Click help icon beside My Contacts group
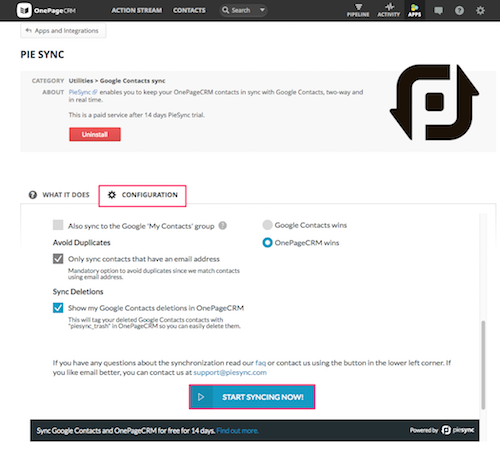Image resolution: width=500 pixels, height=455 pixels. [x=223, y=226]
